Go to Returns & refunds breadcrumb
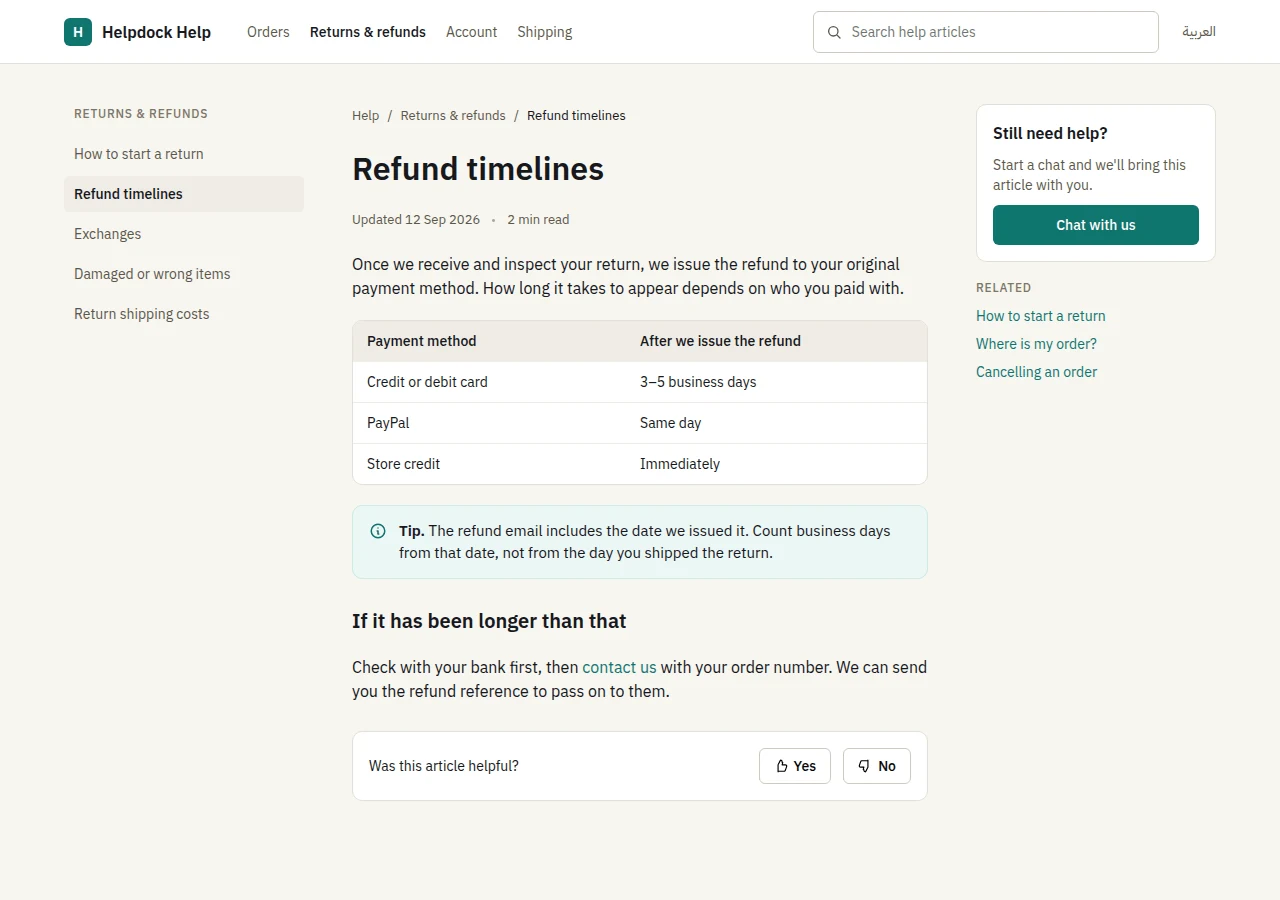The height and width of the screenshot is (900, 1280). 453,116
